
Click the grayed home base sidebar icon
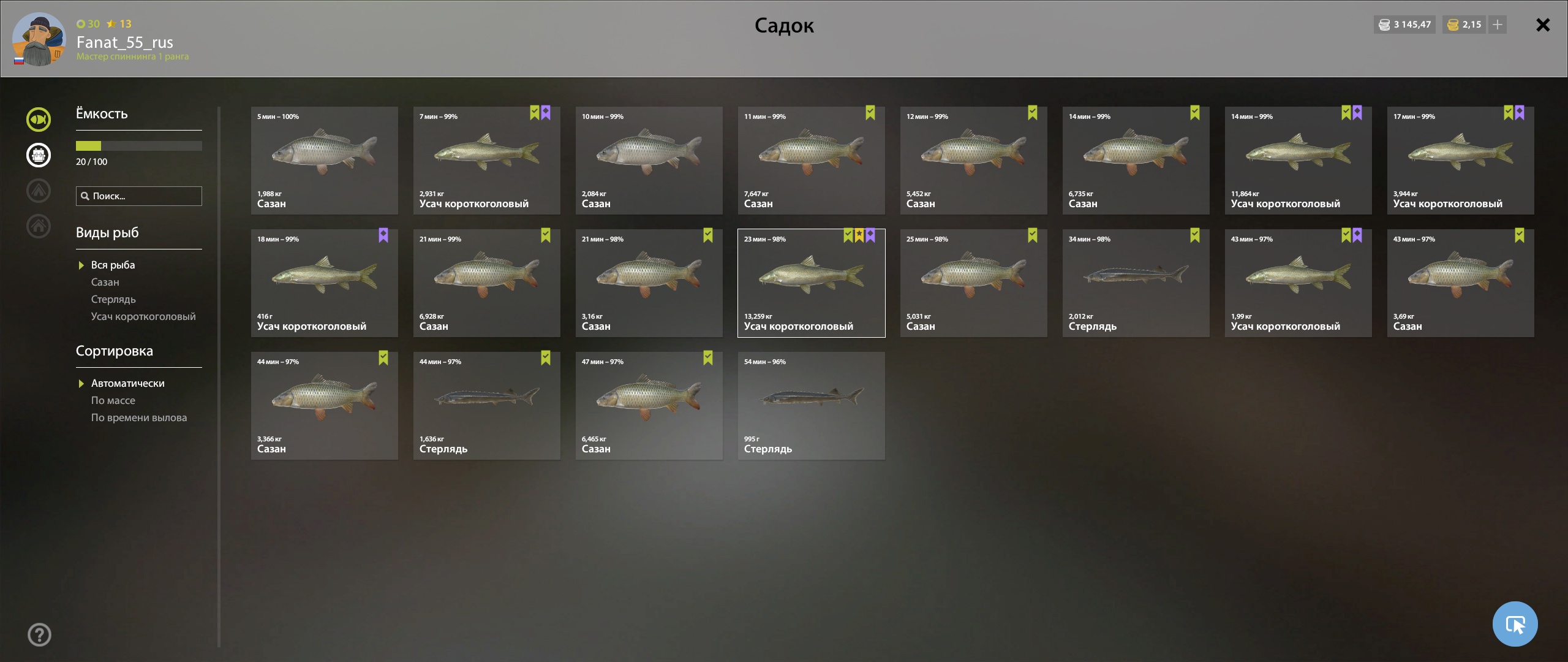[39, 226]
